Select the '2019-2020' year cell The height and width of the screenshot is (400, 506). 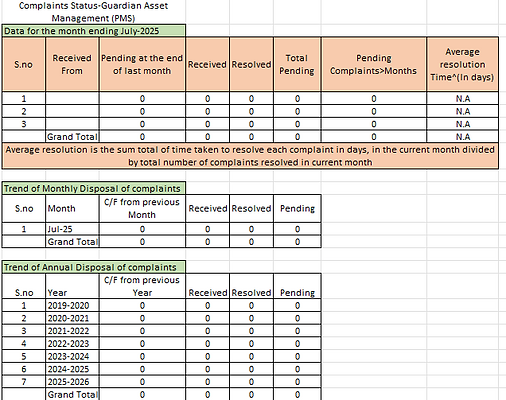coord(72,305)
